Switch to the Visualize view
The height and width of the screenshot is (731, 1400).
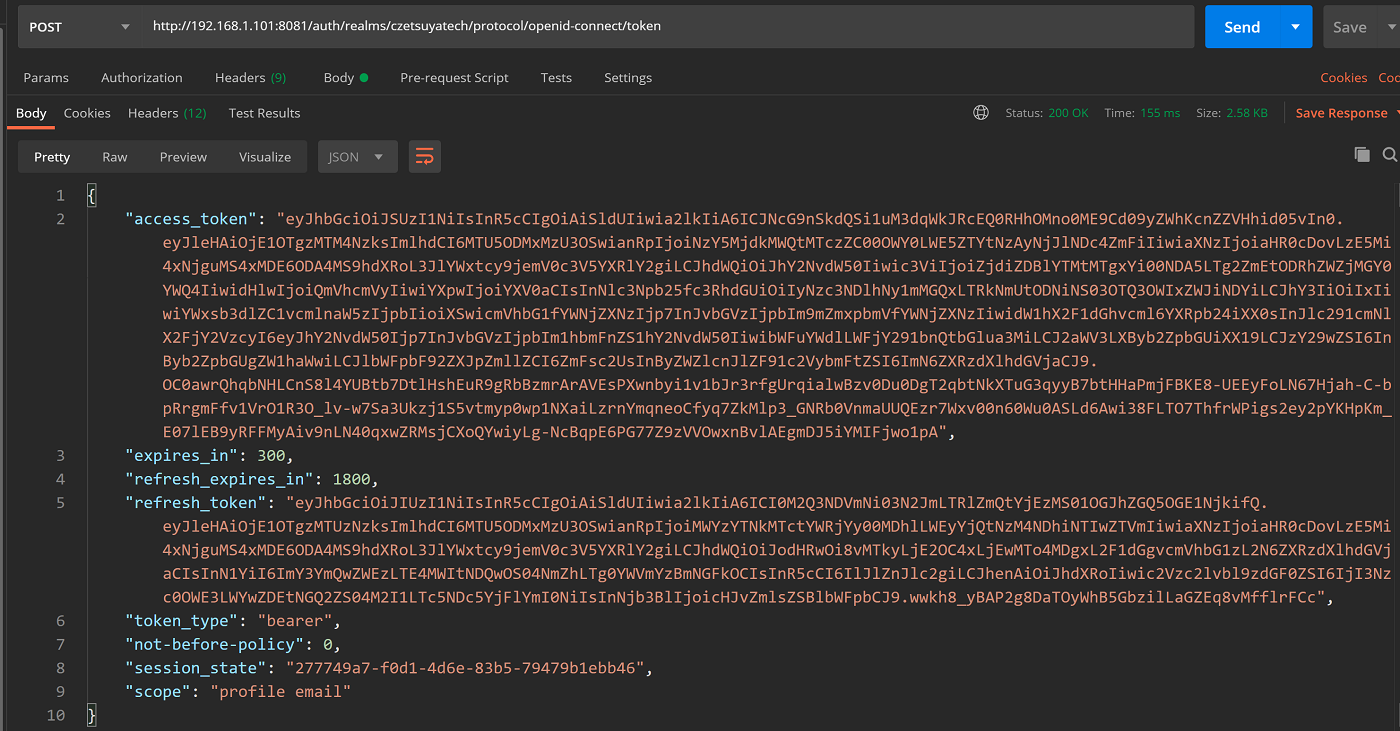[x=264, y=156]
